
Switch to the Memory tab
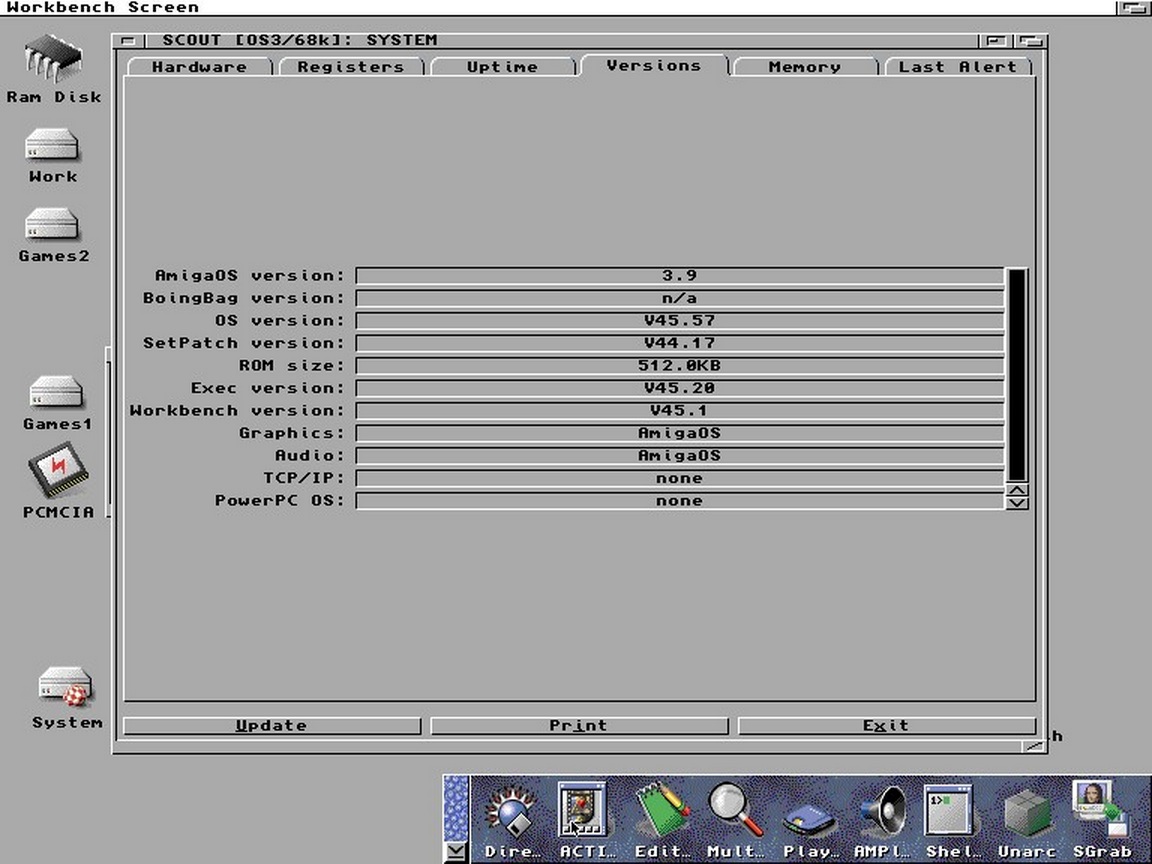tap(805, 67)
